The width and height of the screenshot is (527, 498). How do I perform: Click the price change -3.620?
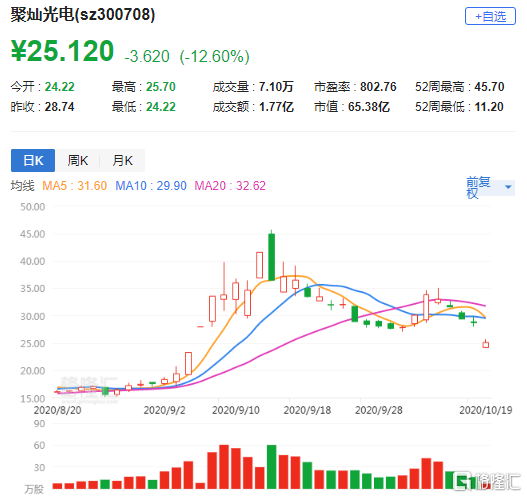point(147,56)
